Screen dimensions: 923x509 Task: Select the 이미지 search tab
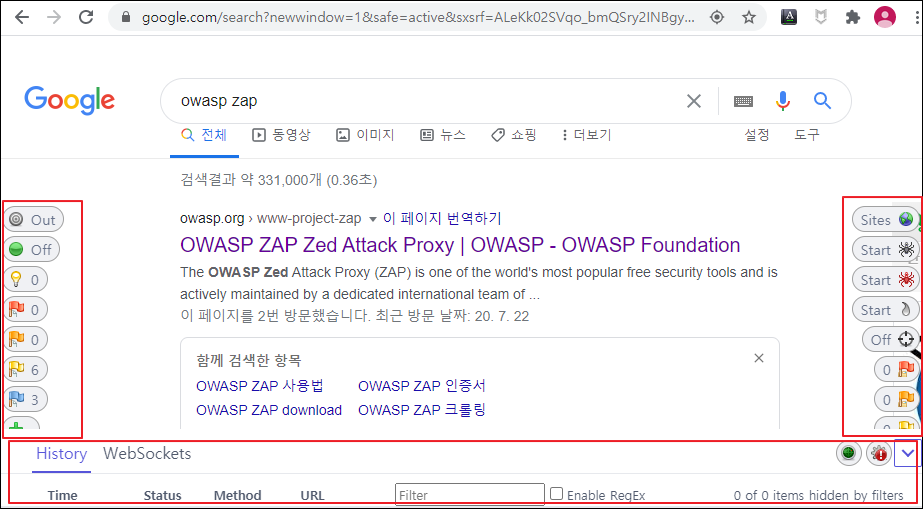[x=365, y=135]
